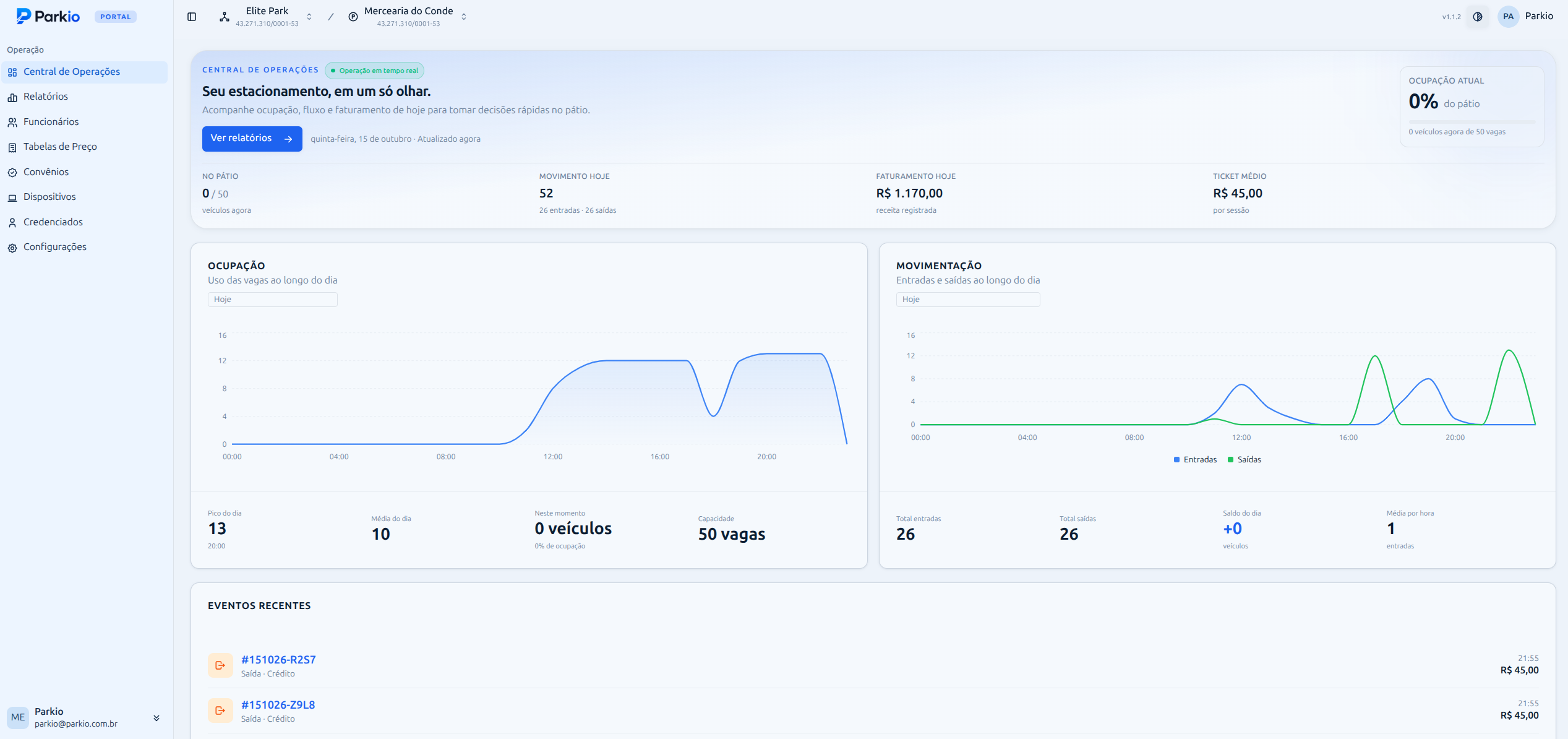This screenshot has height=739, width=1568.
Task: Select Tabelas de Preço menu item
Action: [84, 147]
